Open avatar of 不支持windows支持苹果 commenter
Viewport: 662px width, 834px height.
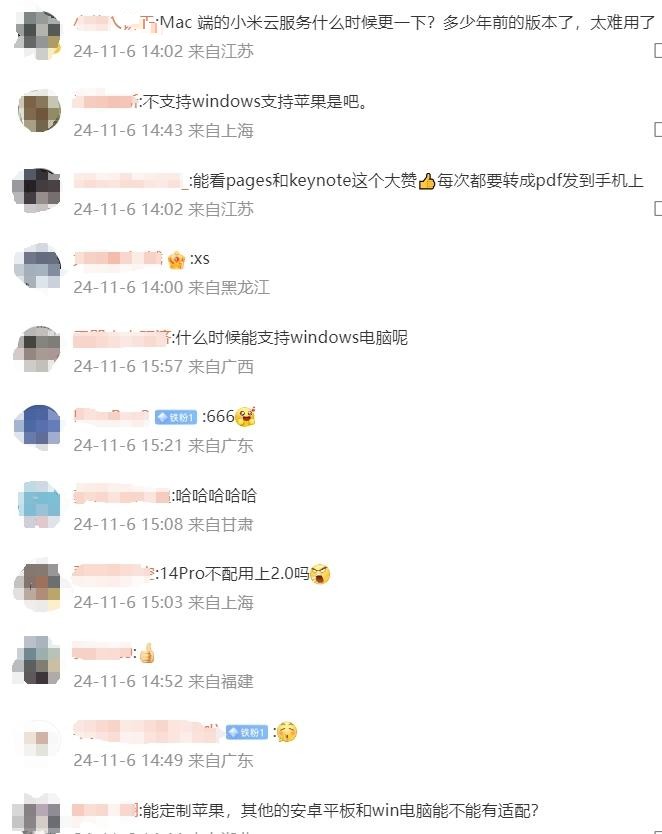click(x=39, y=111)
